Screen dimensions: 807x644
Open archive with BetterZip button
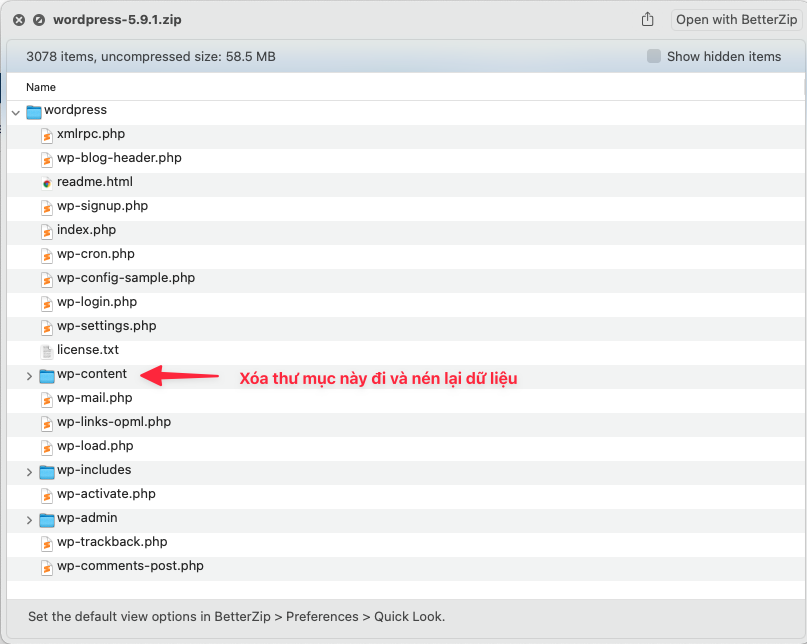[736, 20]
